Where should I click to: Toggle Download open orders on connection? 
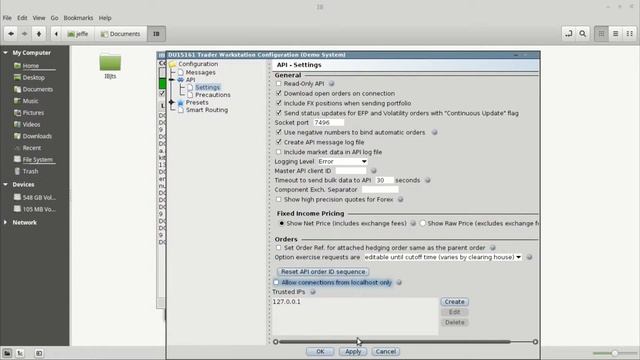[x=279, y=93]
